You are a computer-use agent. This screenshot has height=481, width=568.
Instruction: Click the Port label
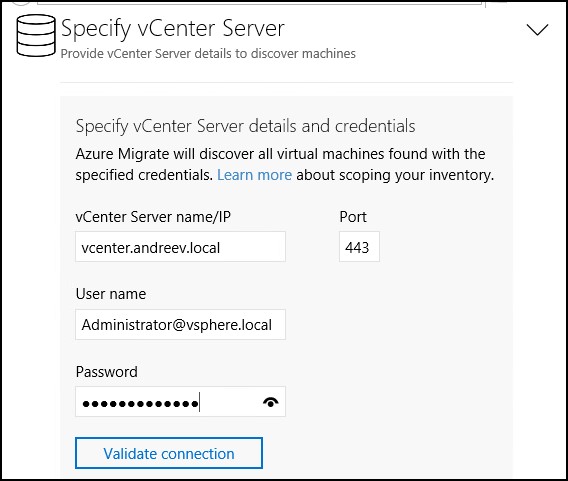353,217
